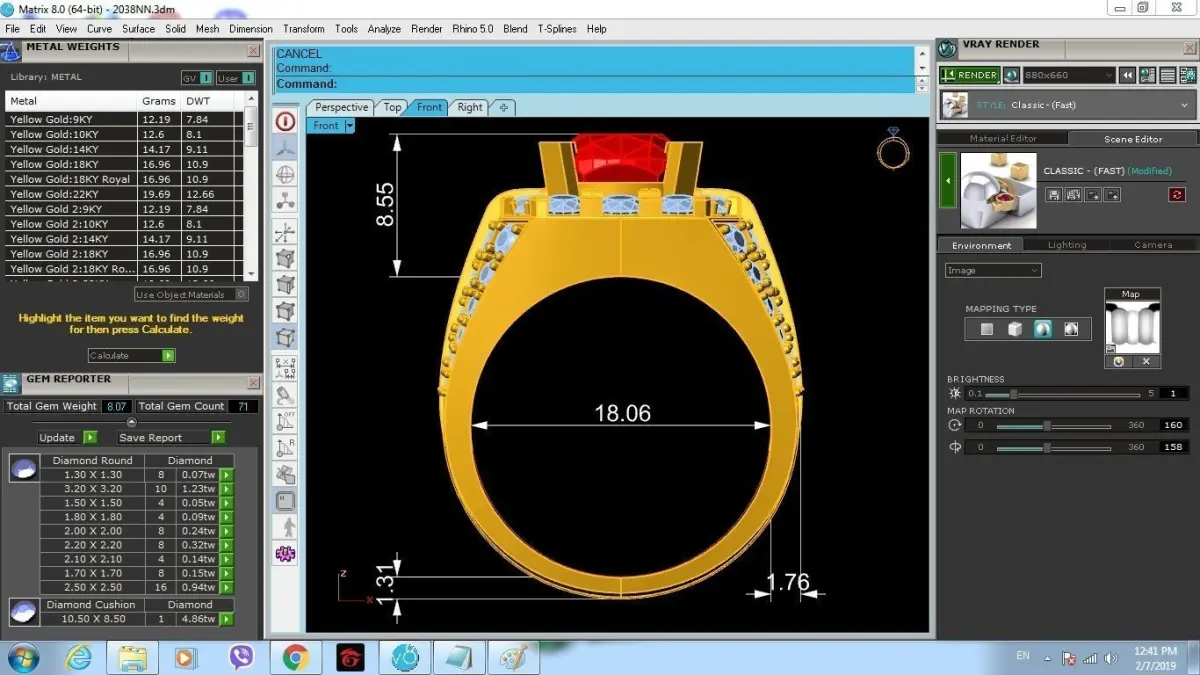This screenshot has width=1200, height=675.
Task: Open the File menu
Action: point(13,29)
